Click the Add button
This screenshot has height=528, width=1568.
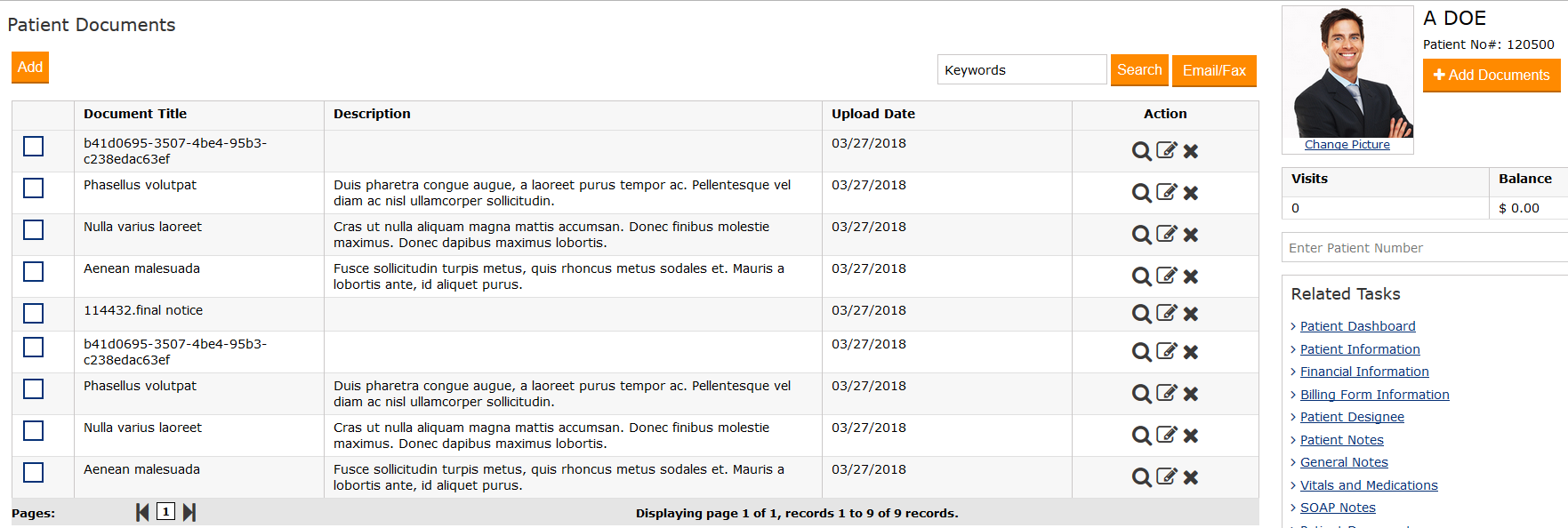[30, 68]
